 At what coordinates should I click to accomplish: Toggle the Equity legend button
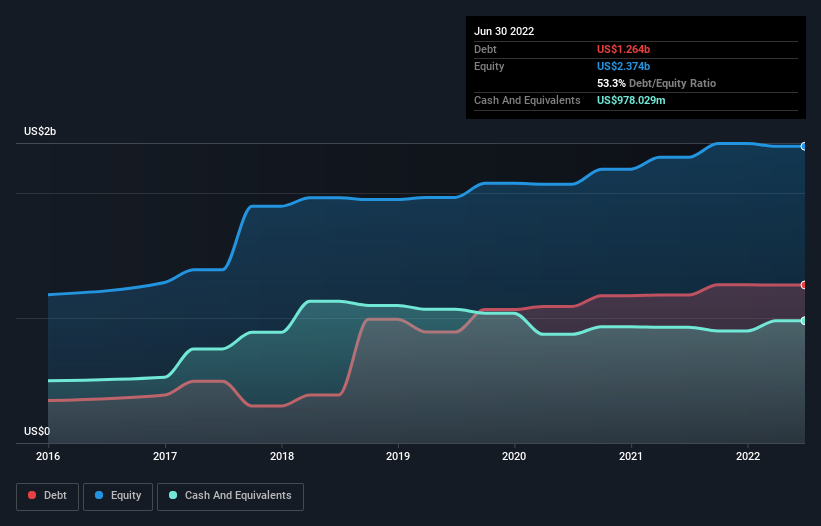118,496
